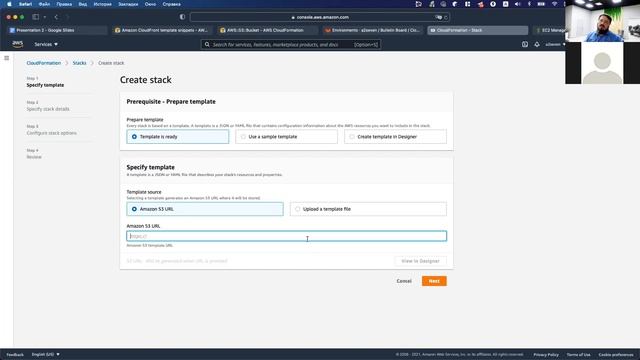
Task: Select the Use a sample template option
Action: 286,137
